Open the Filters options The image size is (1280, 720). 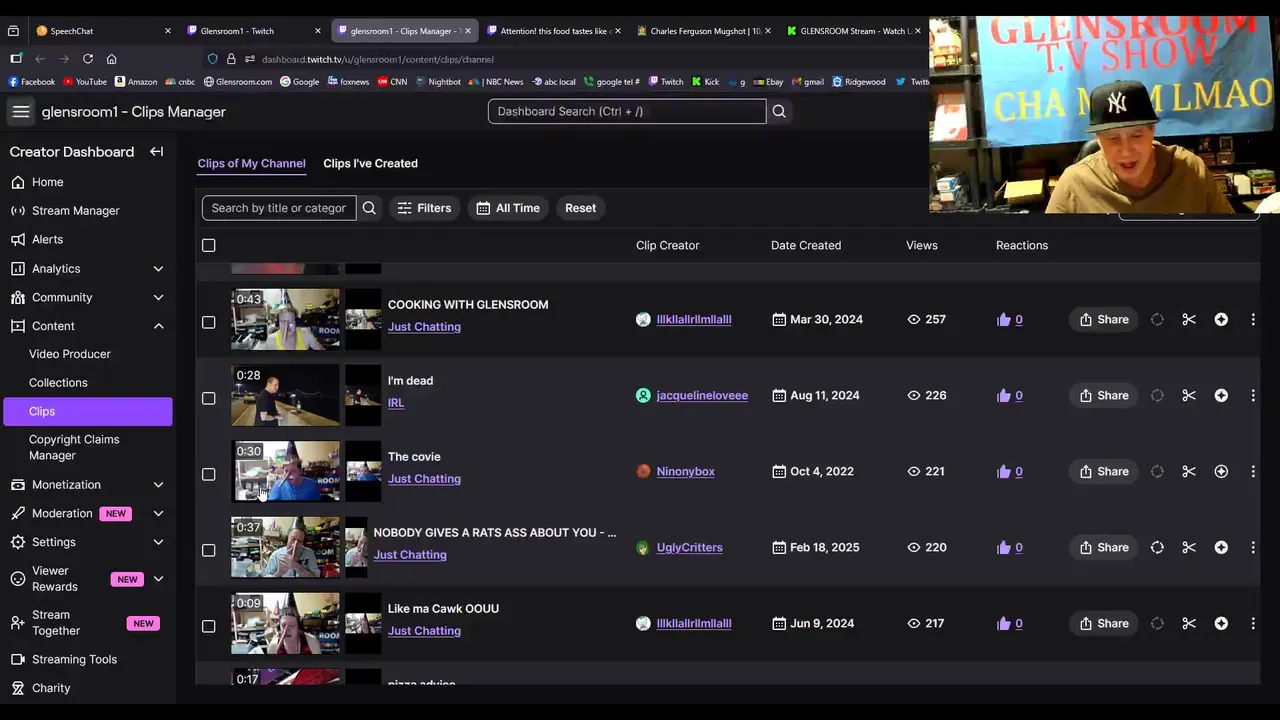coord(424,208)
